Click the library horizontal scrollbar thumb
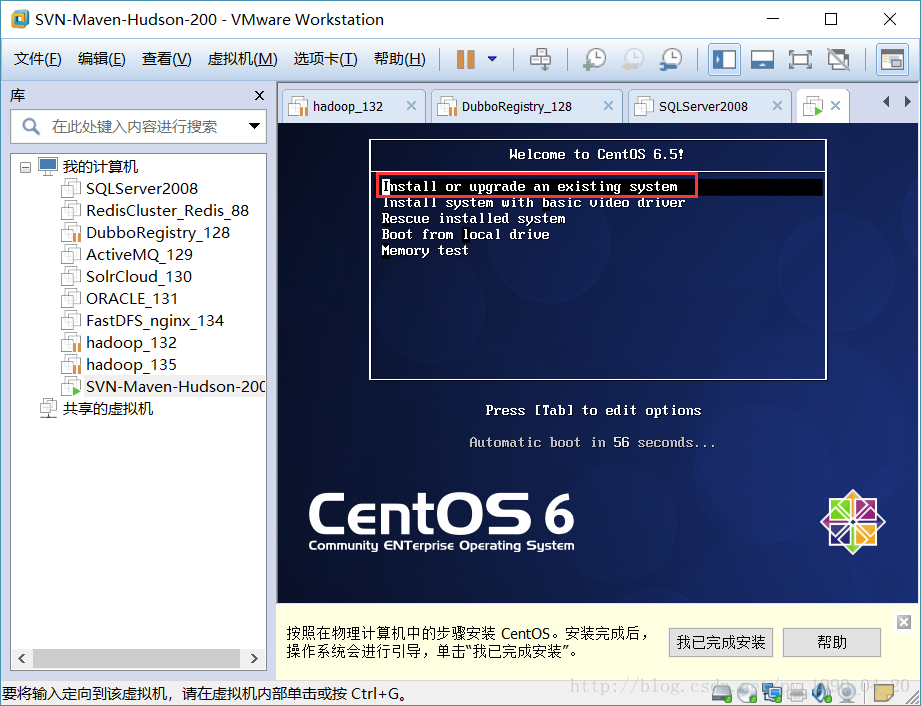 click(x=137, y=658)
